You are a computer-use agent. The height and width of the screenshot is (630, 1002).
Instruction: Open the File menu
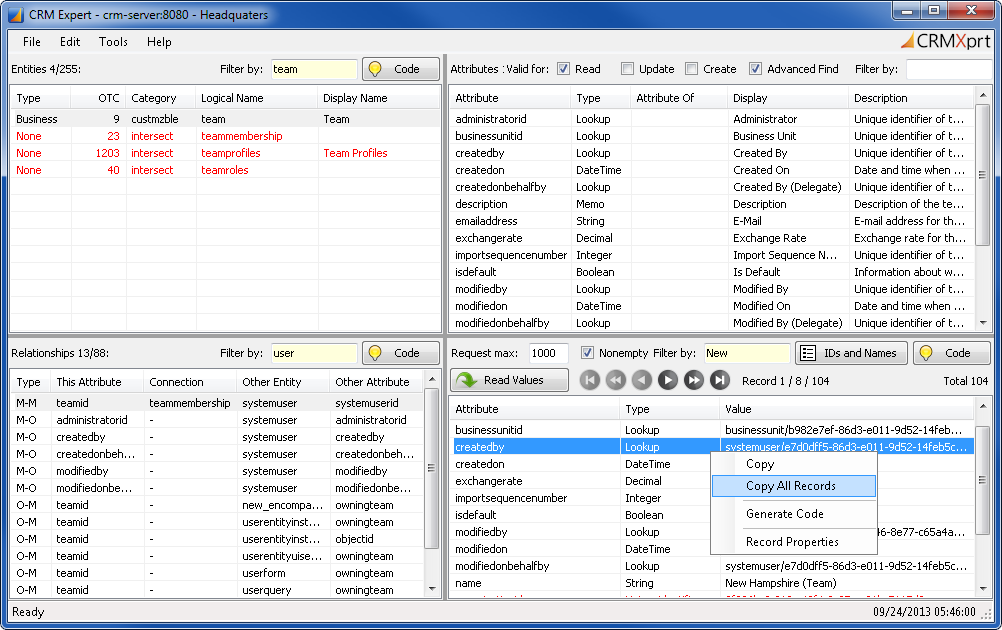coord(32,42)
